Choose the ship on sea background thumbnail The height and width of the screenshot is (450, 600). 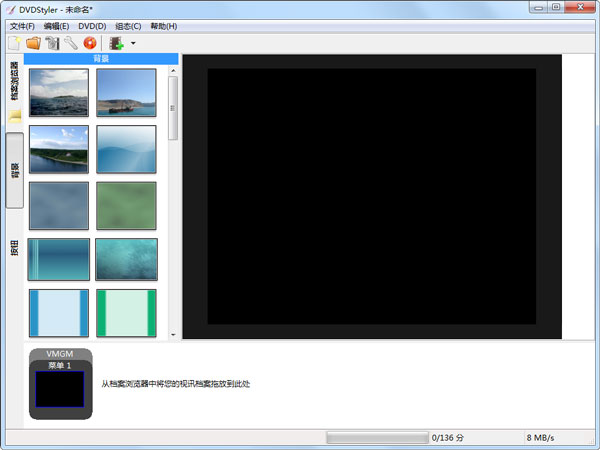pos(126,93)
